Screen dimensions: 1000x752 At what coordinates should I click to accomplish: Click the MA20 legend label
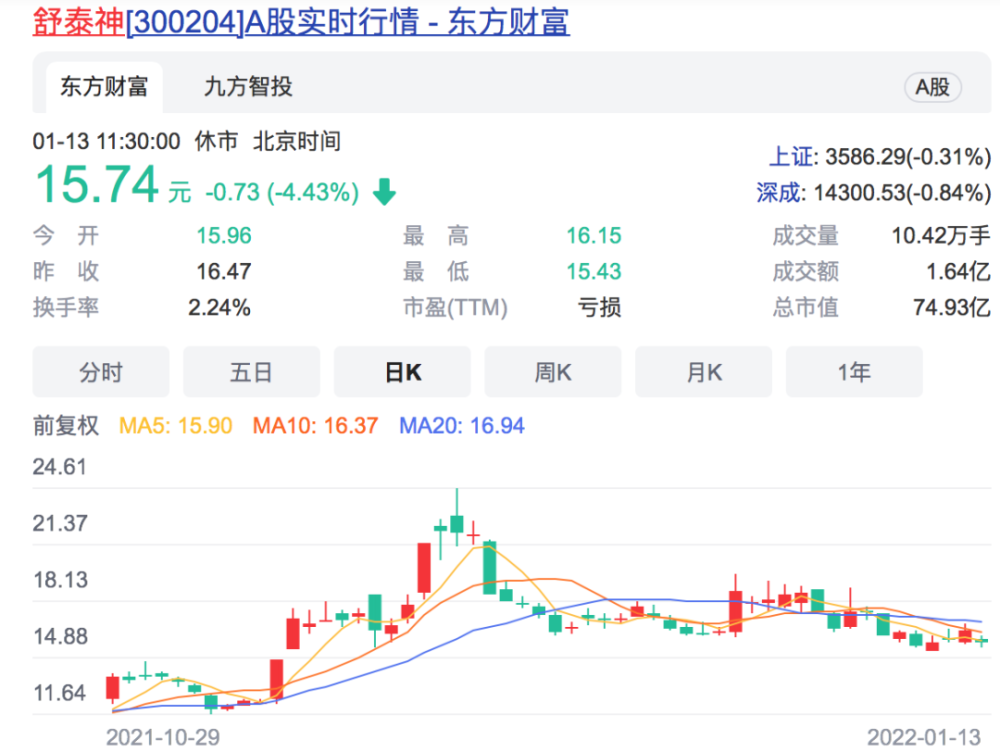[x=462, y=425]
